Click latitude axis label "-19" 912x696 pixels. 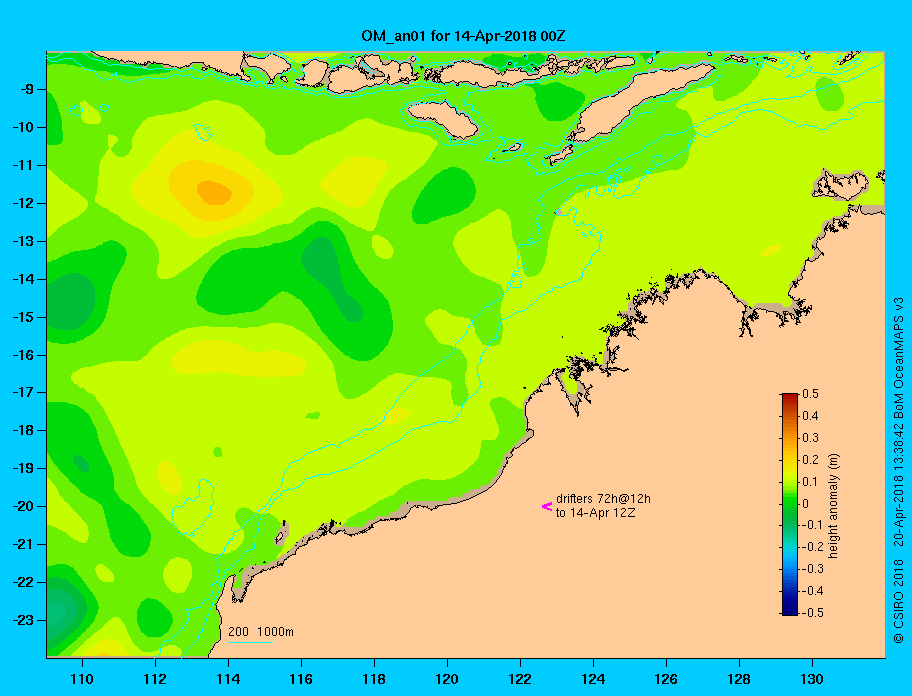23,468
